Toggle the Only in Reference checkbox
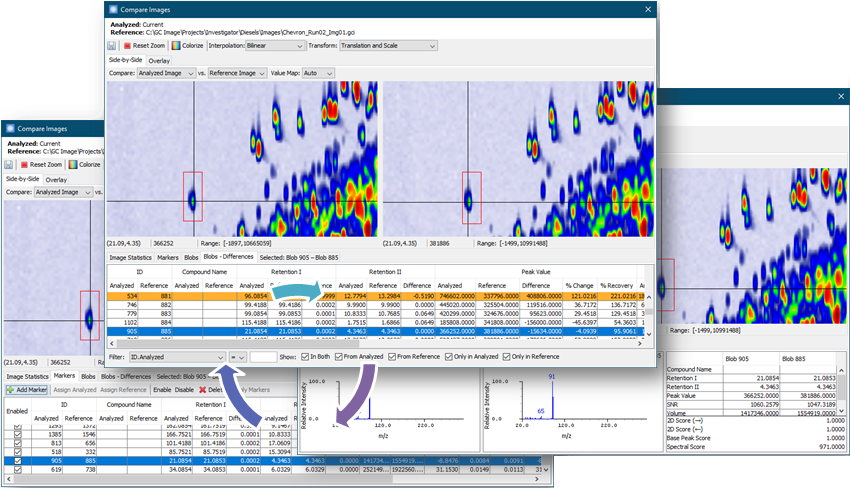This screenshot has width=850, height=488. click(507, 356)
